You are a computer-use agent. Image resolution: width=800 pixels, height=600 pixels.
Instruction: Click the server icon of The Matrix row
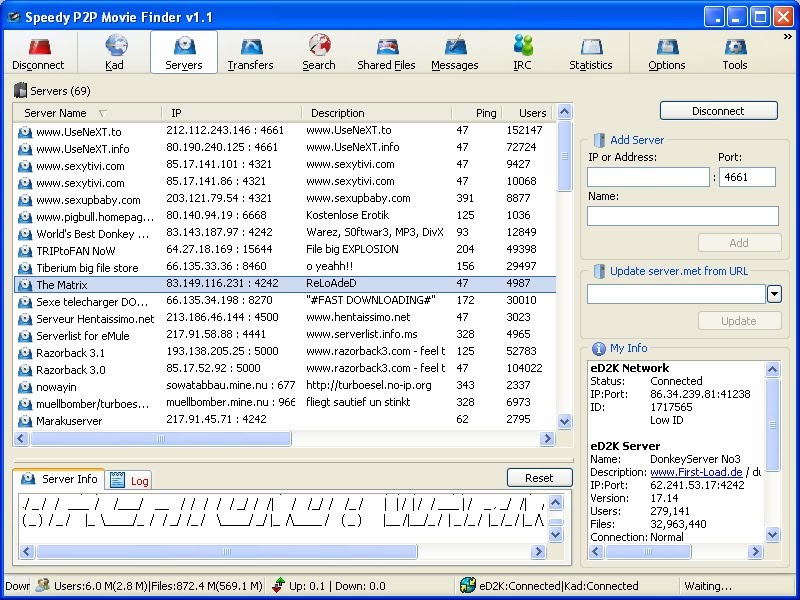(x=25, y=285)
